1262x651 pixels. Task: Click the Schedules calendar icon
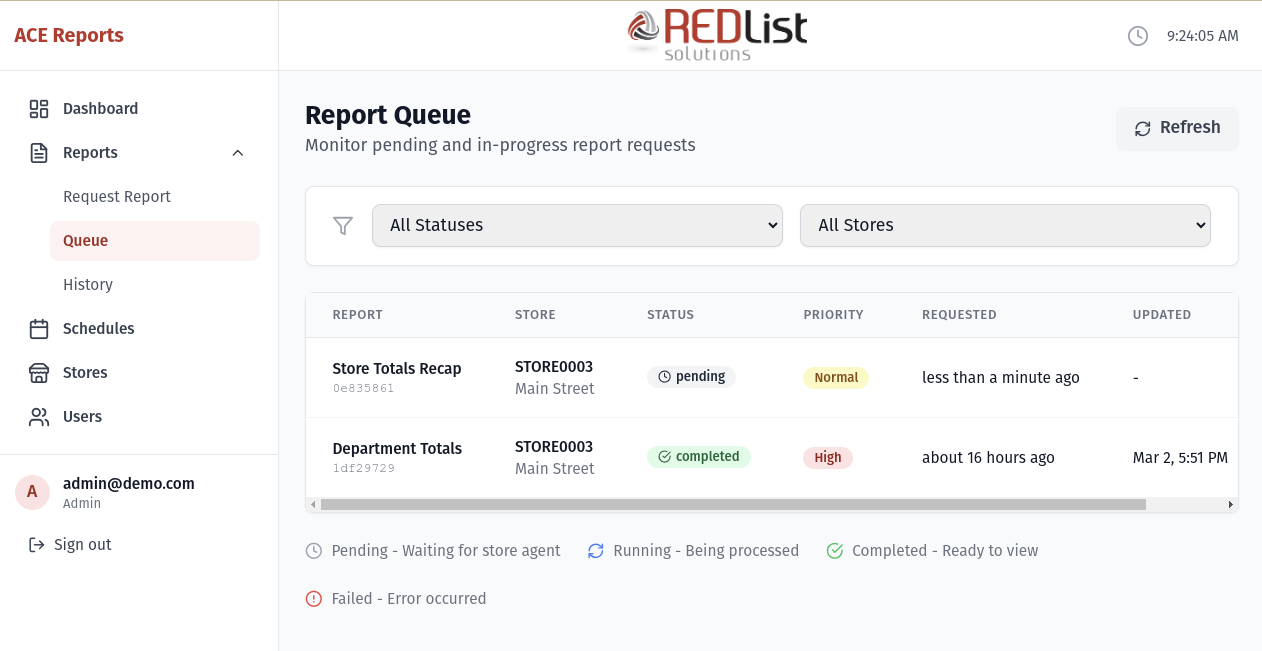(x=39, y=328)
